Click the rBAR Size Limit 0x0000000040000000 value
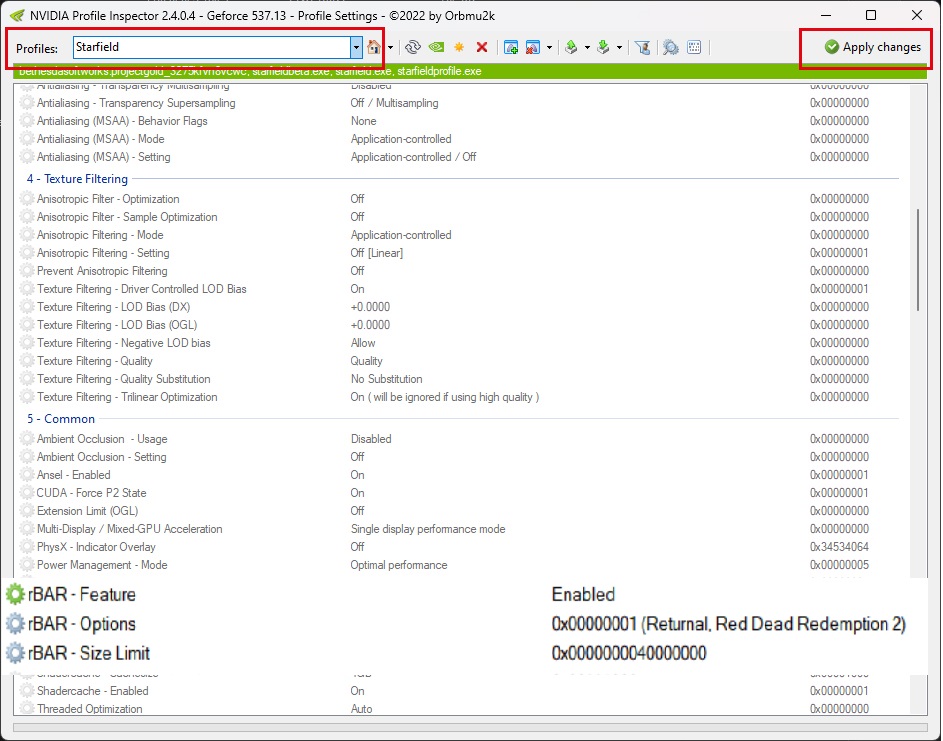Viewport: 943px width, 741px height. pos(629,653)
